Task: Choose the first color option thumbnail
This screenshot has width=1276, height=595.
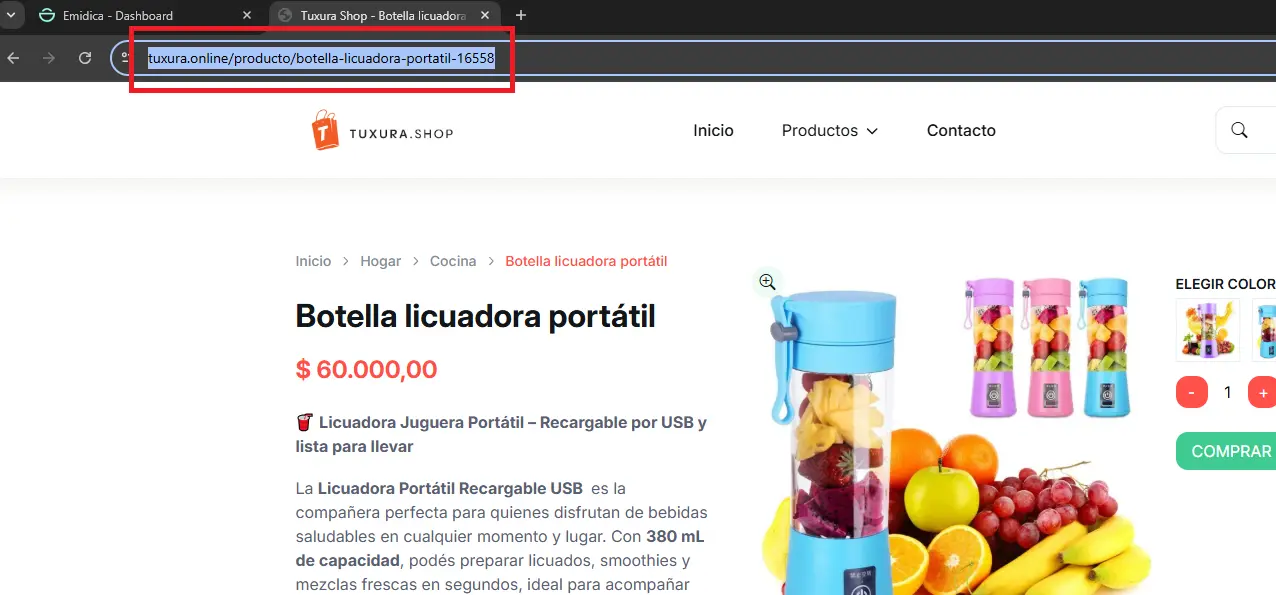Action: pyautogui.click(x=1207, y=330)
